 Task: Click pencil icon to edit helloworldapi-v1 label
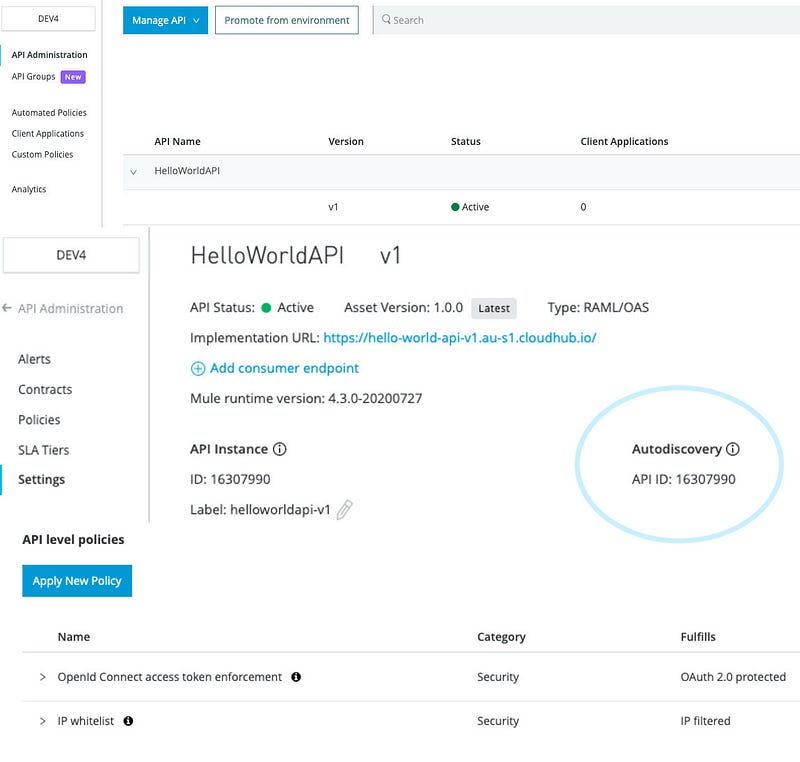tap(345, 510)
